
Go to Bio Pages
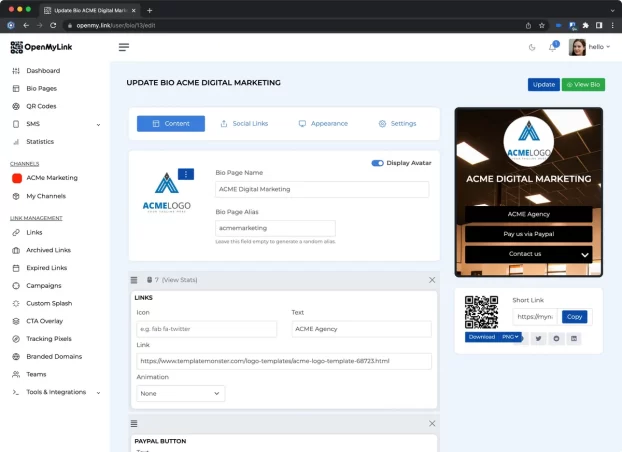pyautogui.click(x=41, y=88)
